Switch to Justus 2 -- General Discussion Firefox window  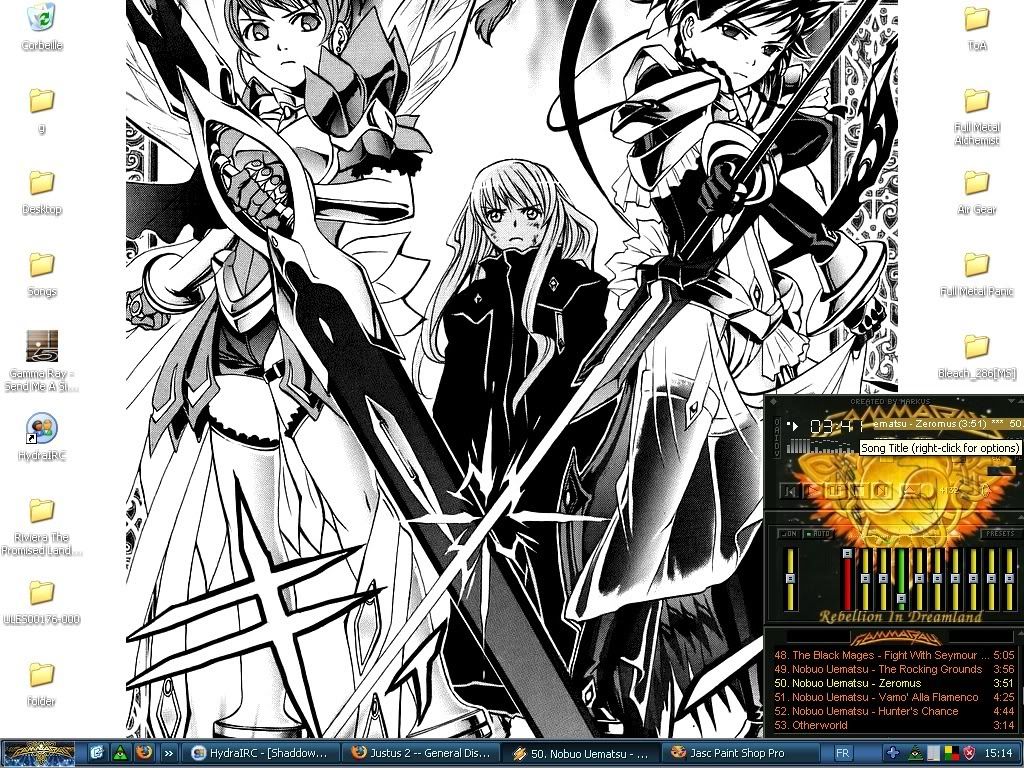click(x=421, y=753)
